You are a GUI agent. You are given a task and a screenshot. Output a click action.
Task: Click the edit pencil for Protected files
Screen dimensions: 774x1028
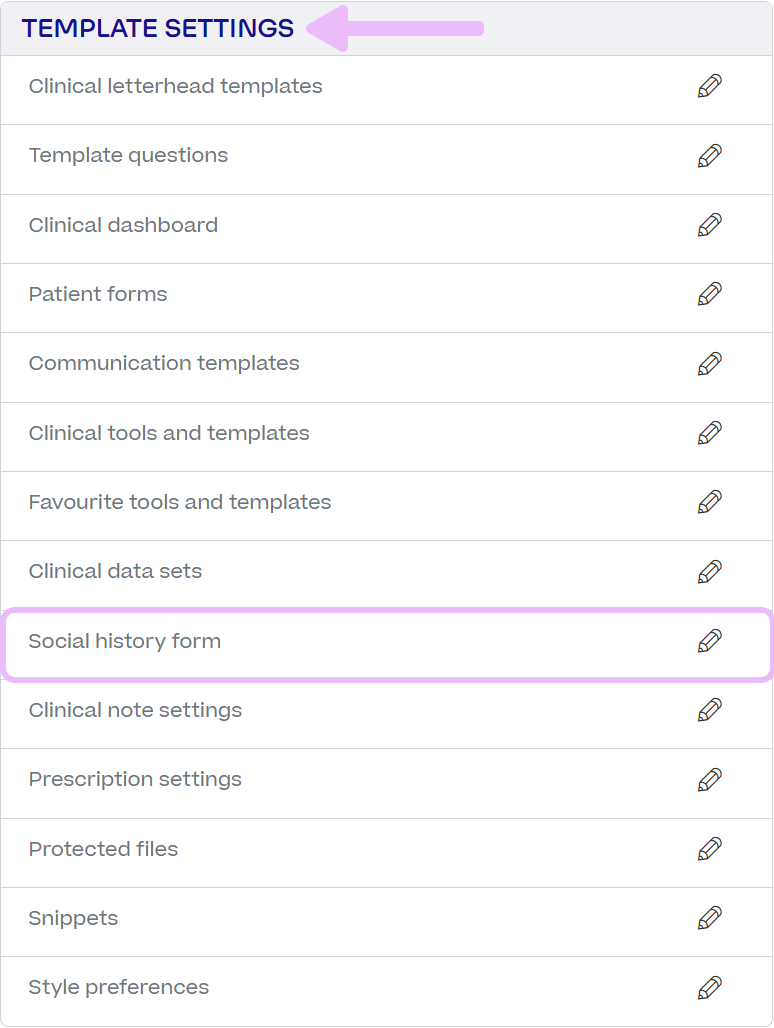point(710,849)
